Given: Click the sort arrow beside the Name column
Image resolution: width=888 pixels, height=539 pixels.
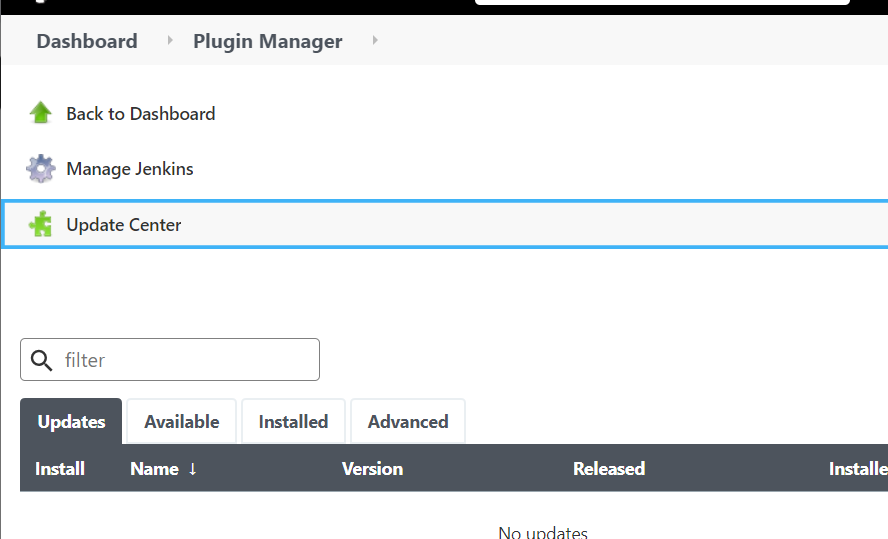Looking at the screenshot, I should pyautogui.click(x=193, y=469).
